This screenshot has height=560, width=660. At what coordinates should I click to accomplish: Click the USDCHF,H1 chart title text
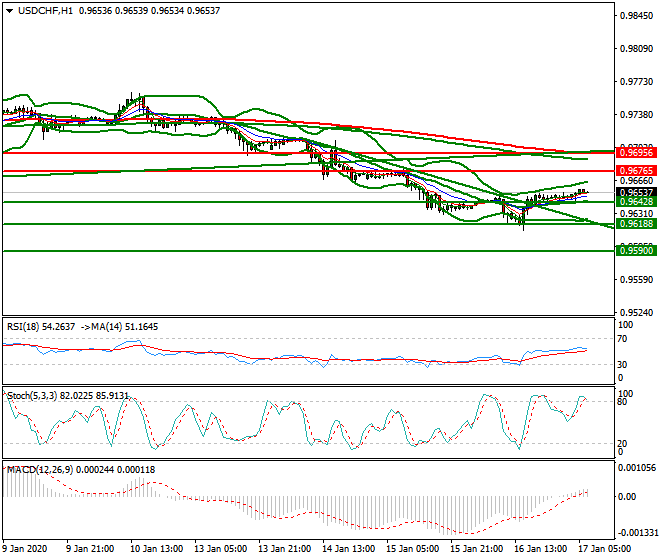tap(45, 11)
